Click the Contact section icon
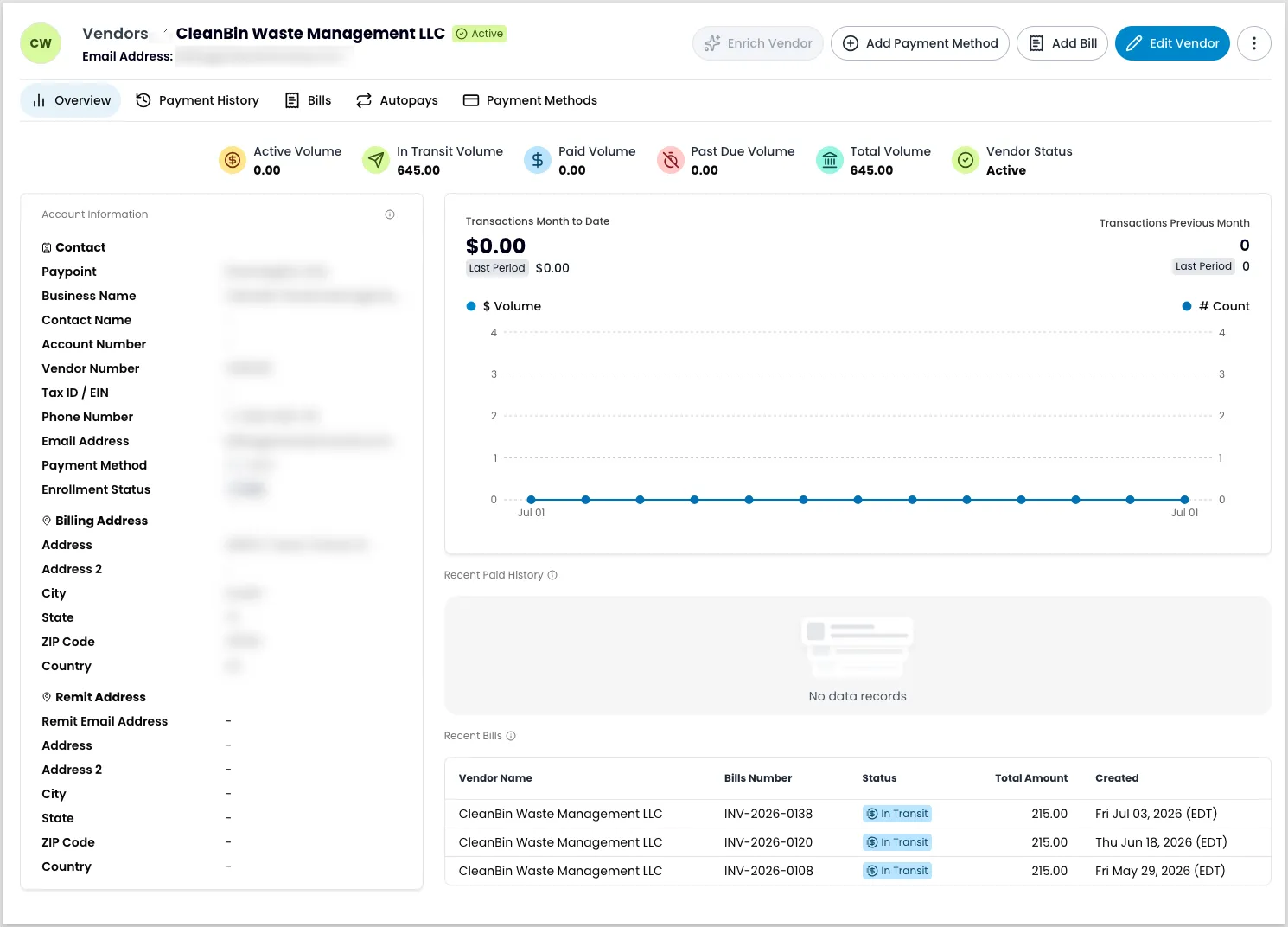1288x927 pixels. [47, 247]
